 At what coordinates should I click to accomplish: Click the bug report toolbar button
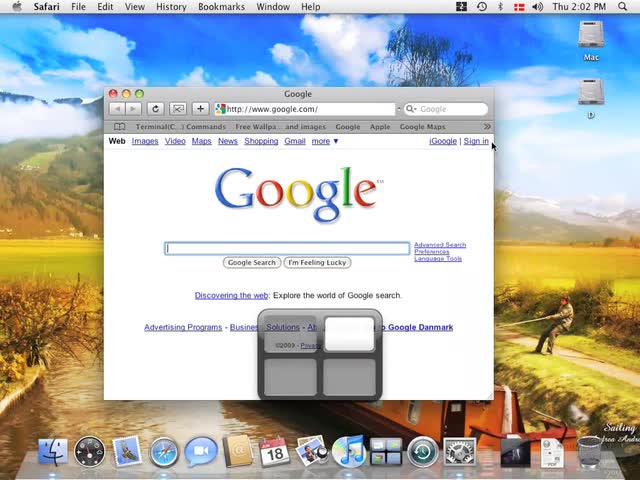coord(178,109)
